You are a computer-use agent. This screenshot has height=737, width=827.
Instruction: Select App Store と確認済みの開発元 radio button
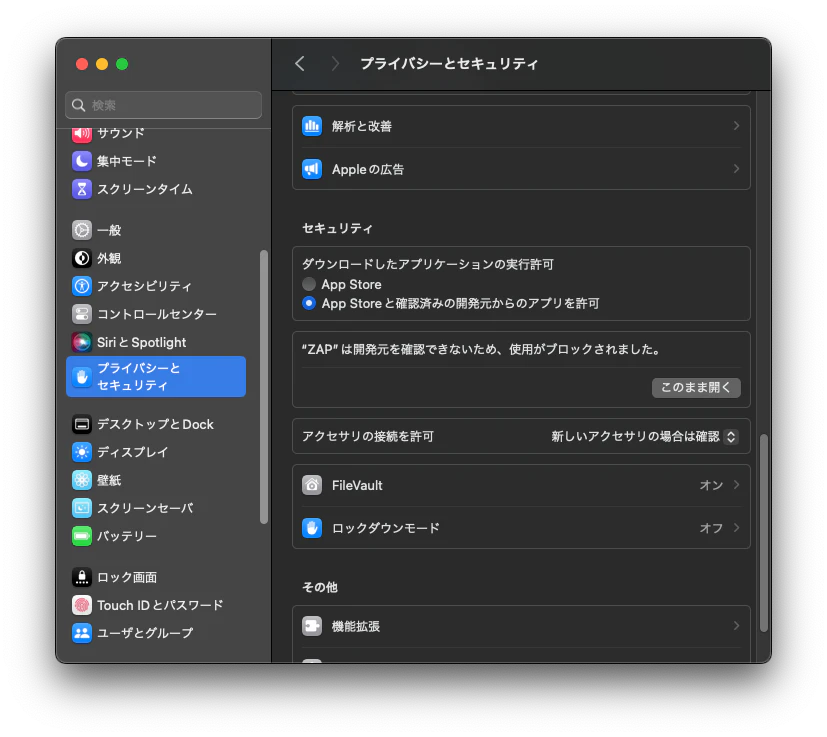pos(309,303)
